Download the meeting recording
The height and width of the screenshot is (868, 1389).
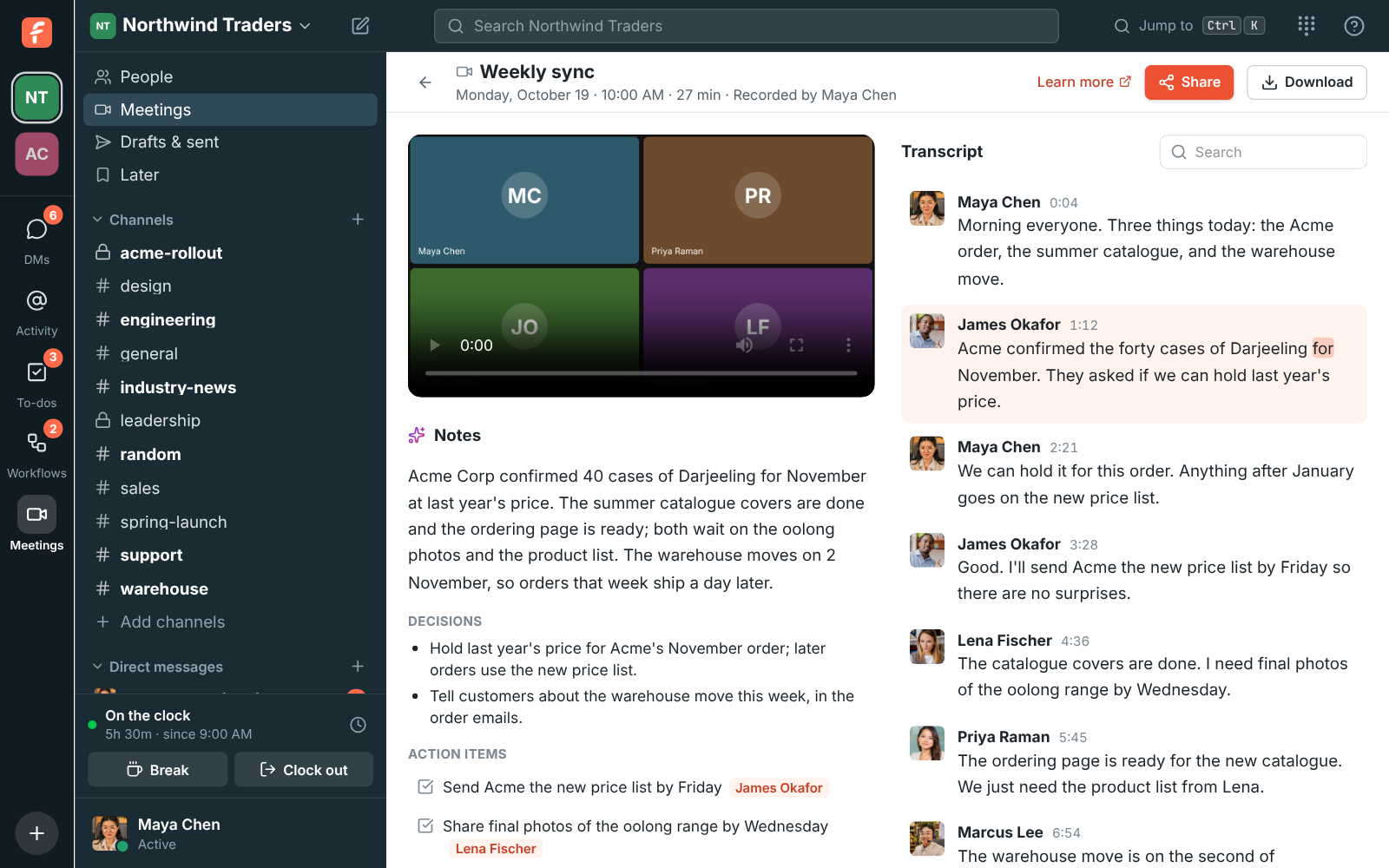coord(1307,82)
